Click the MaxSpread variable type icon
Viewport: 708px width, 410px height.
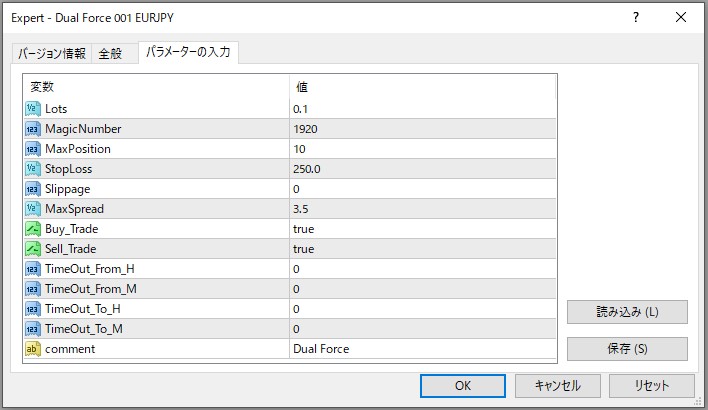tap(32, 208)
